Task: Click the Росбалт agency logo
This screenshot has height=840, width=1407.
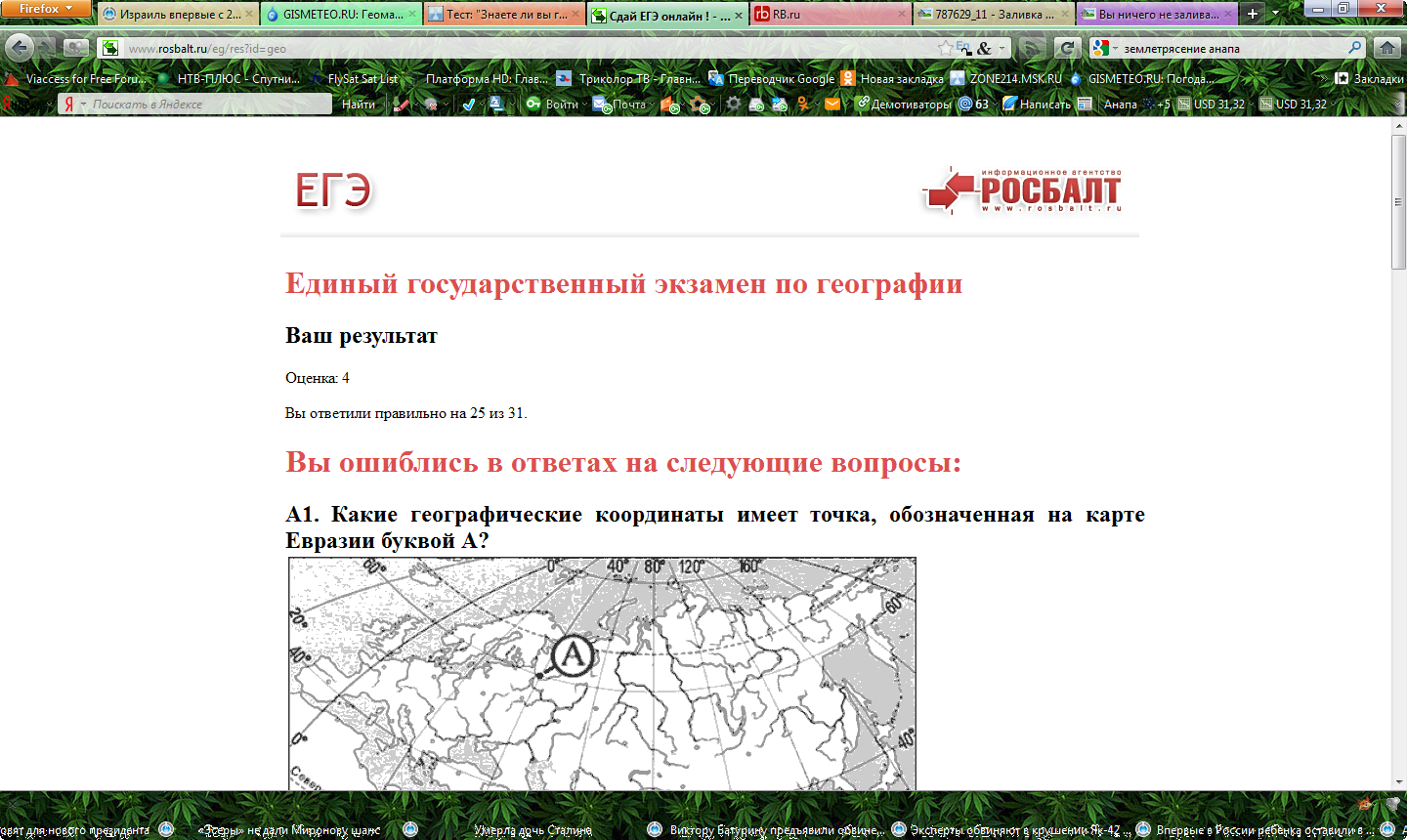Action: [x=1022, y=189]
